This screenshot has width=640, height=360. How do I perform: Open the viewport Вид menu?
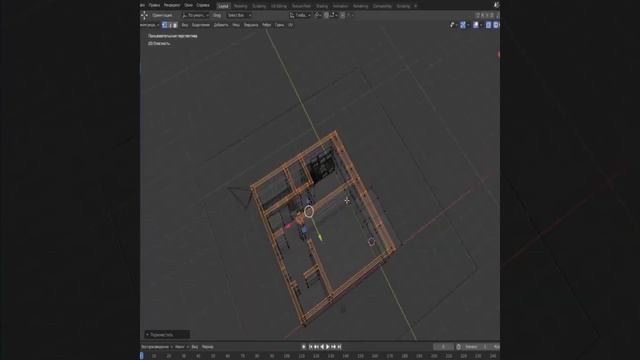[185, 25]
